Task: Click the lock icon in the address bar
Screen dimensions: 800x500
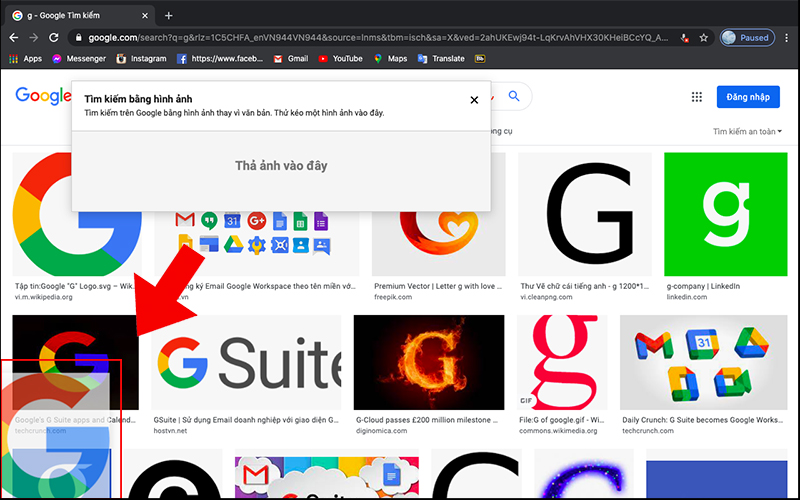Action: pos(78,38)
